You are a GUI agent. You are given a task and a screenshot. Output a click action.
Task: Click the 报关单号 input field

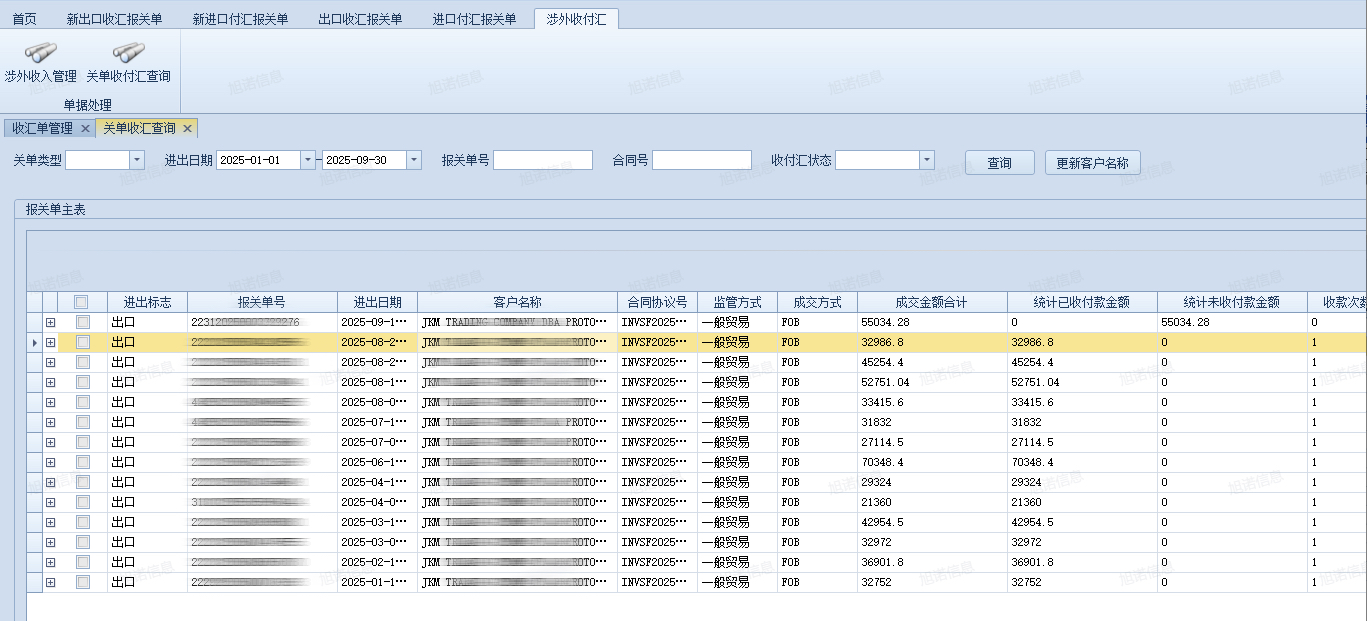click(542, 160)
